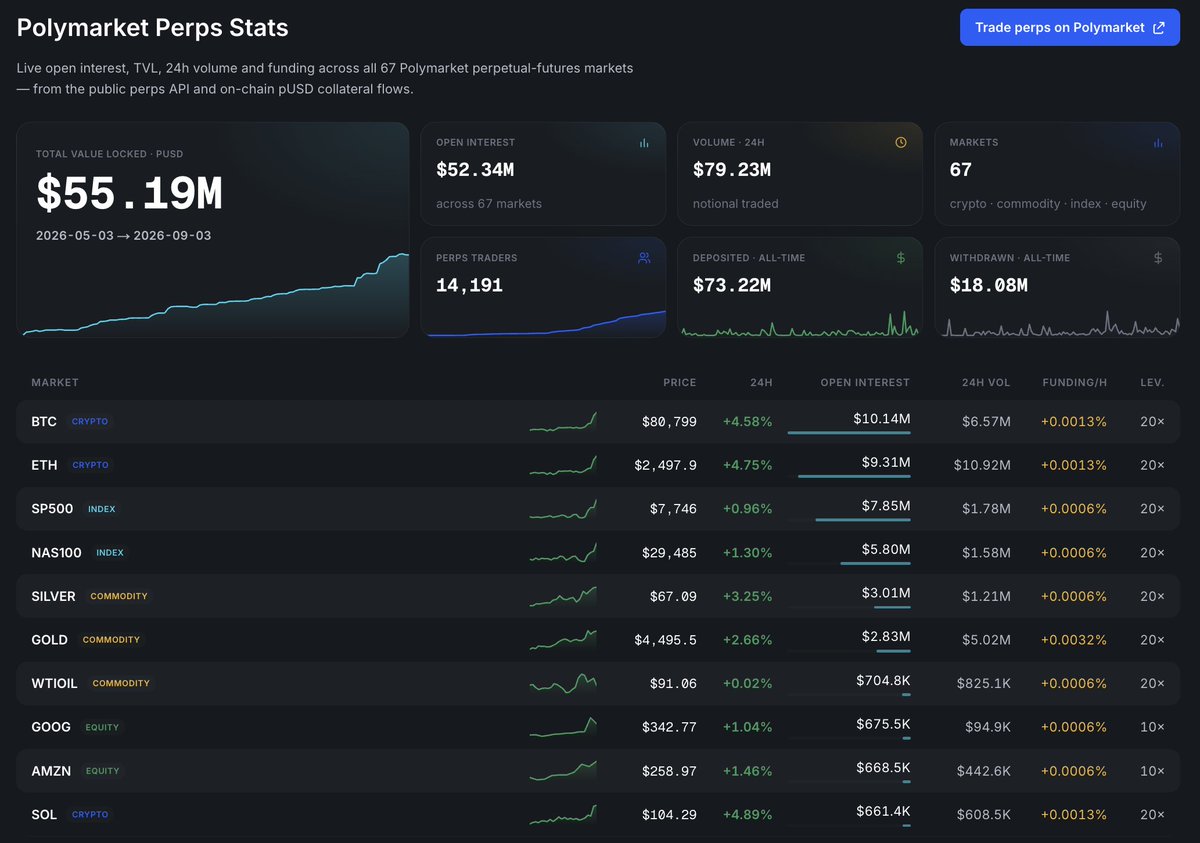The width and height of the screenshot is (1200, 843).
Task: Click the clock icon in the Volume 24H card
Action: (901, 143)
